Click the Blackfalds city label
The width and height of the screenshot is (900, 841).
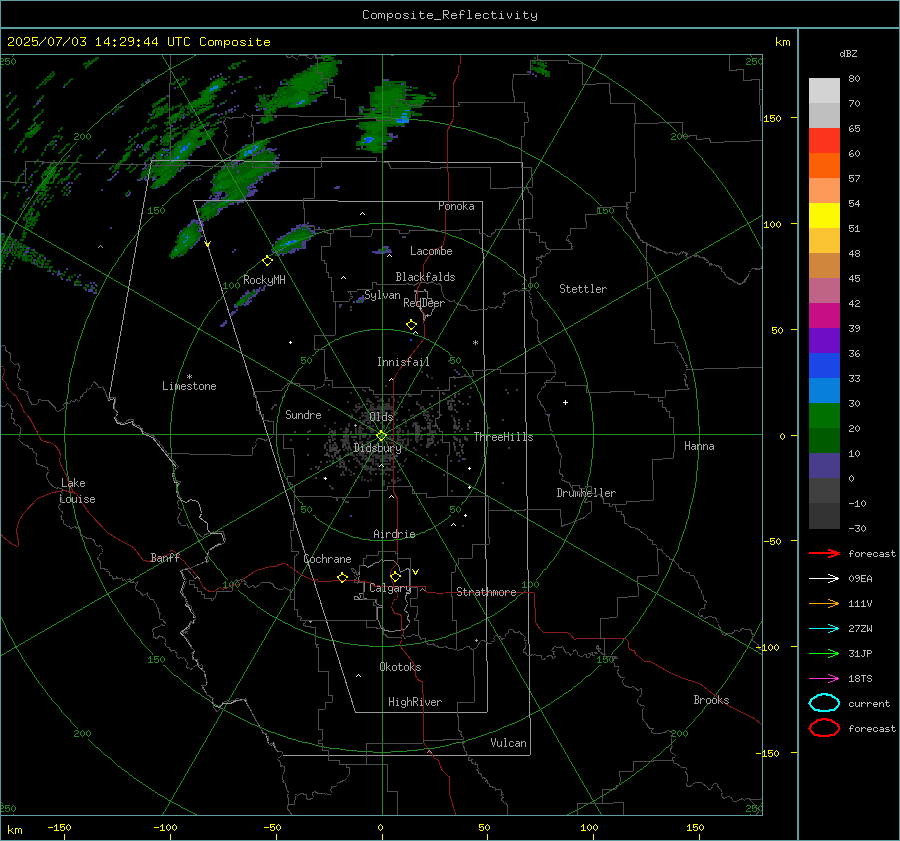point(425,277)
